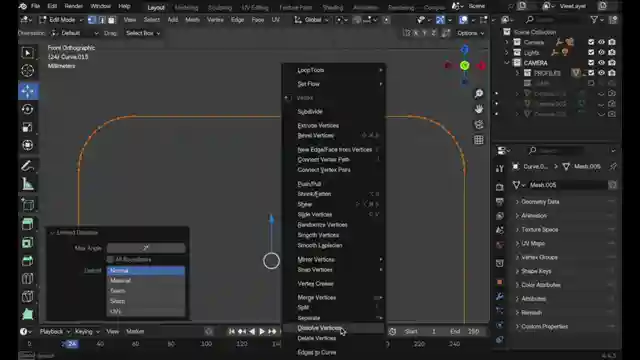This screenshot has height=360, width=640.
Task: Open the File menu
Action: [36, 6]
